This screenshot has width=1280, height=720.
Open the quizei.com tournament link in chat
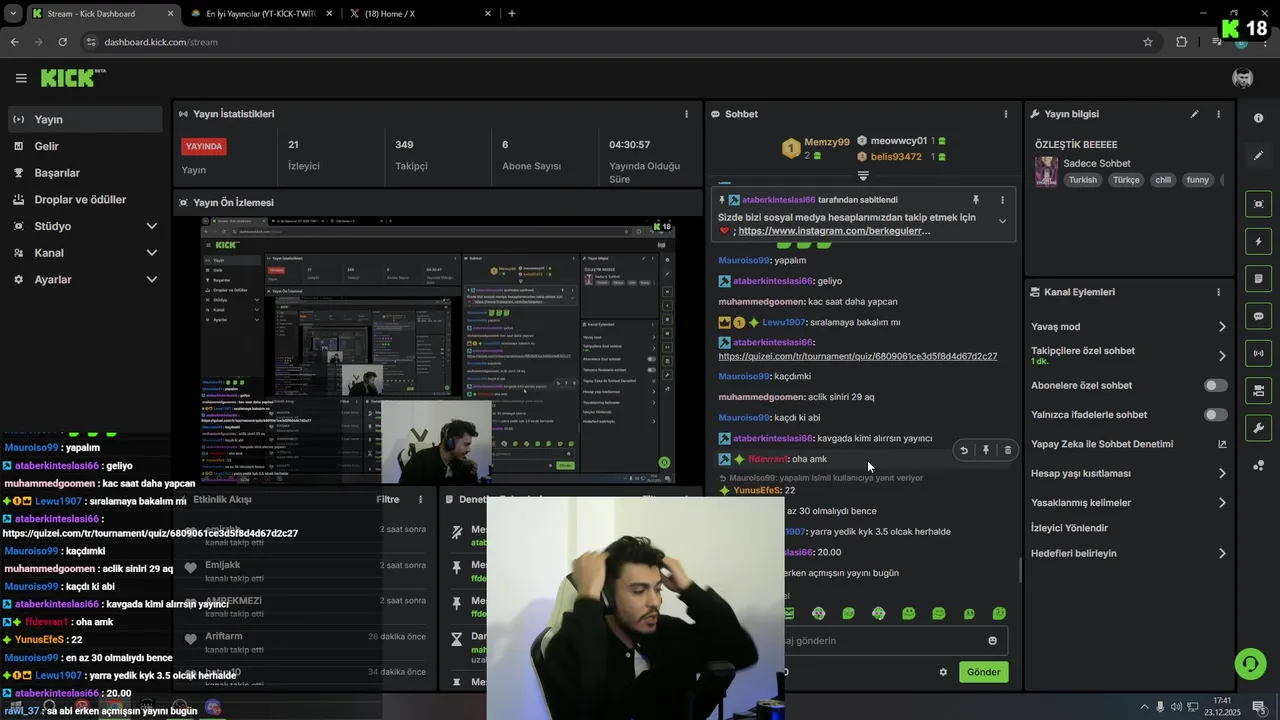(857, 356)
